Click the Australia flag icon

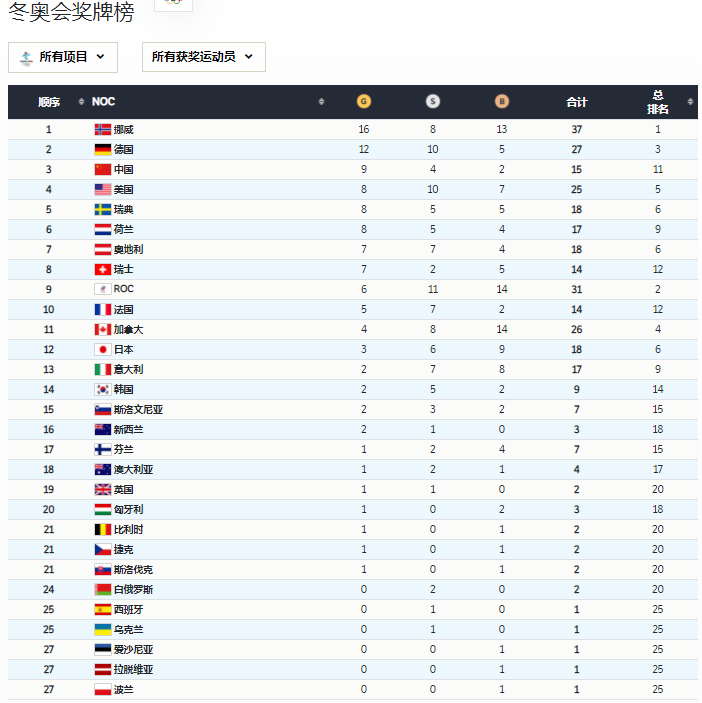click(x=103, y=469)
